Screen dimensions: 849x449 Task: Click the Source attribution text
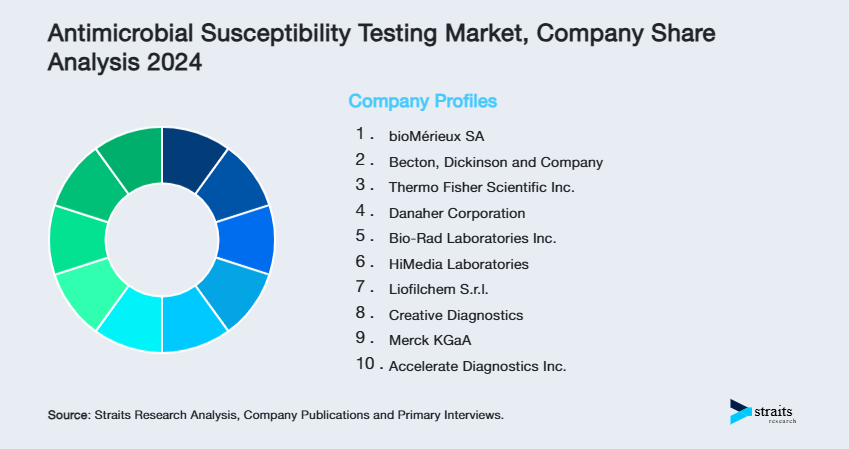(275, 413)
